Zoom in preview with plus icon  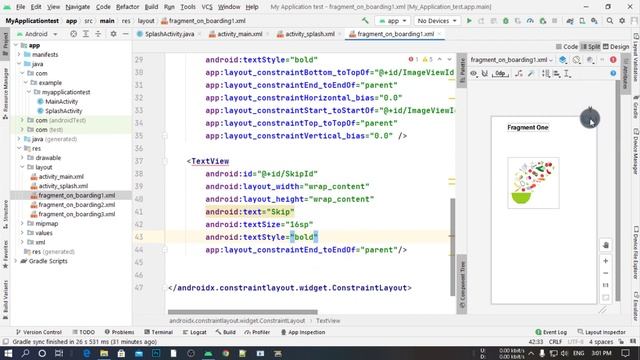coord(606,261)
